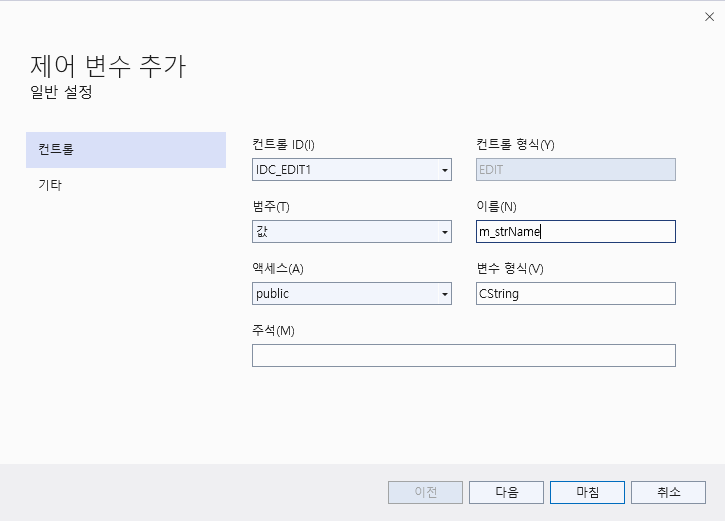Click the disabled 컨트롤 형식 EDIT field
Screen dimensions: 725x521
click(576, 170)
